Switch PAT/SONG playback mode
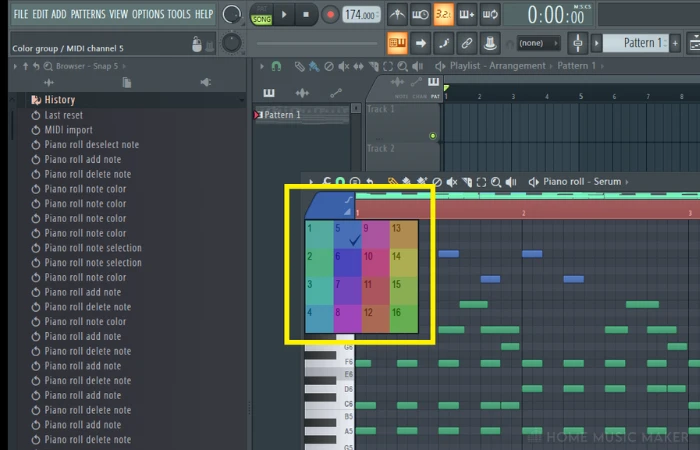This screenshot has width=700, height=450. click(262, 15)
